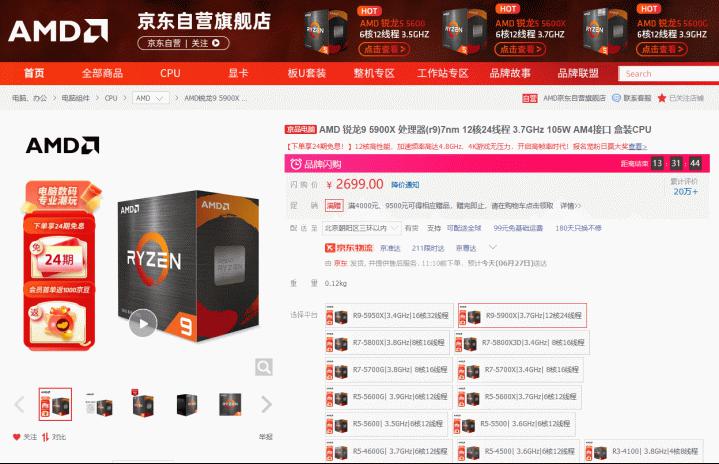Click the 可配送全球 service link
Screen dimensions: 719x464
click(x=464, y=228)
